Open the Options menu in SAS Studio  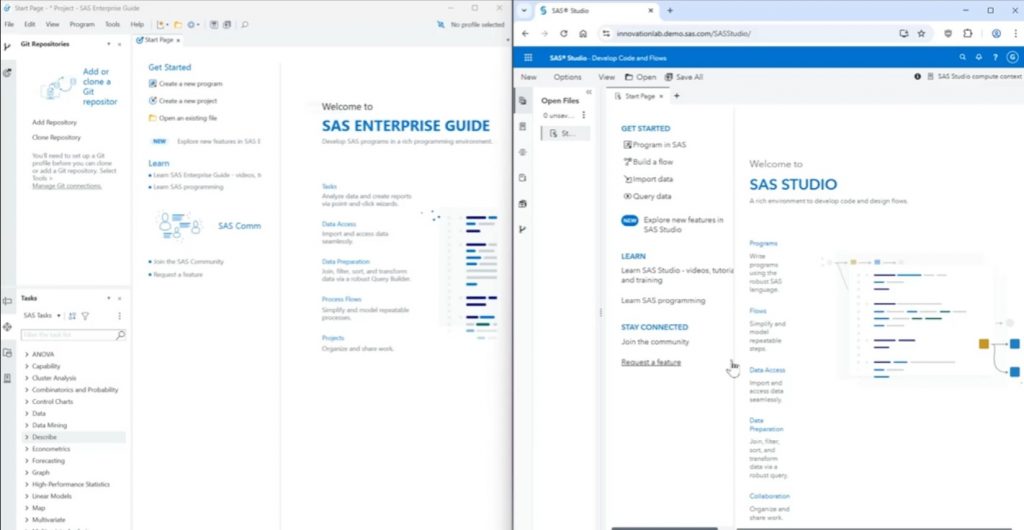[568, 77]
